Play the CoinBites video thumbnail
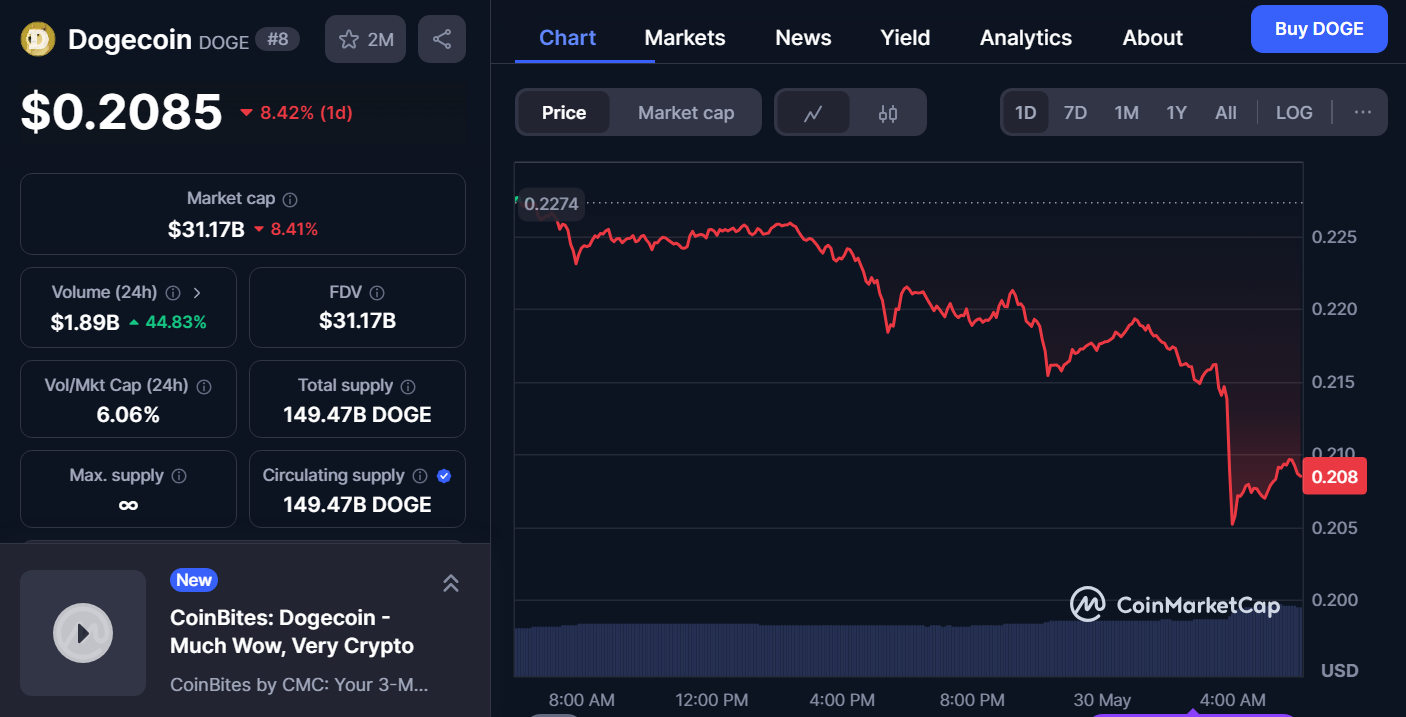The image size is (1406, 717). point(83,633)
